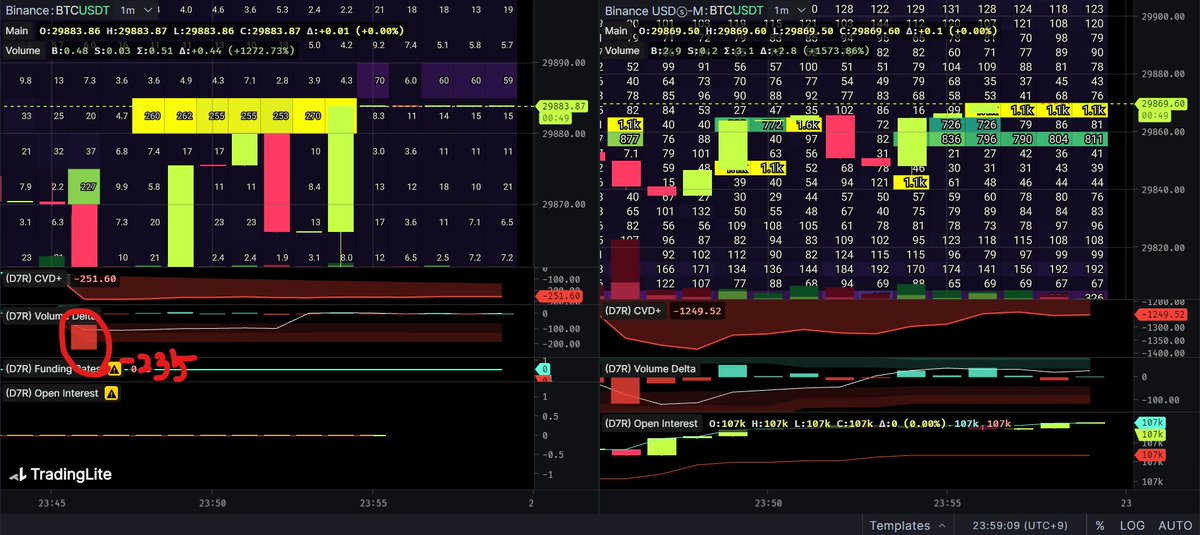The height and width of the screenshot is (535, 1200).
Task: Select the Volume label on right chart
Action: pyautogui.click(x=623, y=49)
